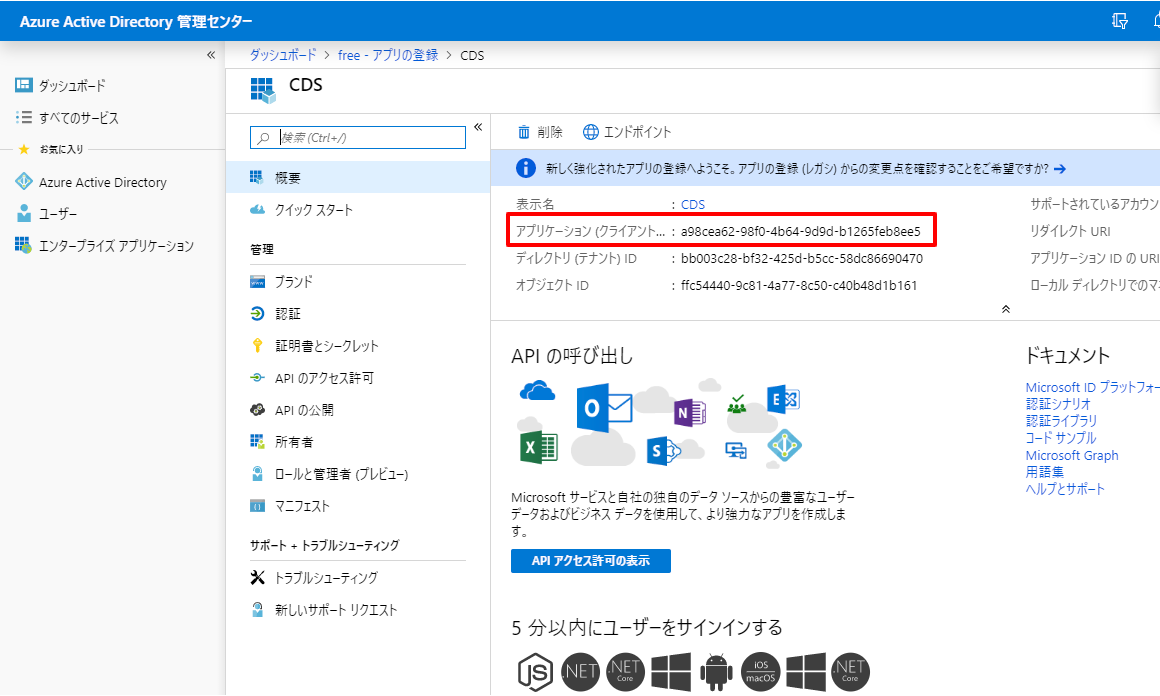1160x696 pixels.
Task: Click the ダッシュボード breadcrumb link
Action: pyautogui.click(x=283, y=55)
